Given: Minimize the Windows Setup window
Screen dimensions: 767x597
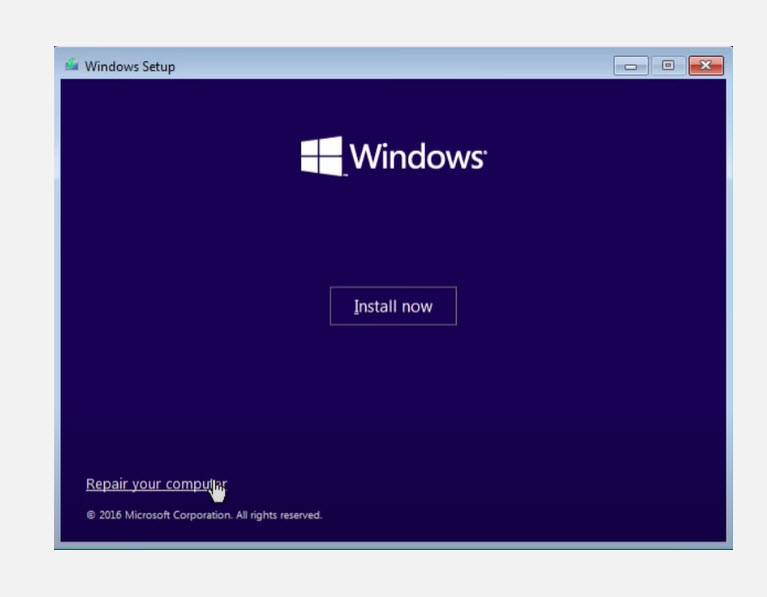Looking at the screenshot, I should click(x=631, y=66).
